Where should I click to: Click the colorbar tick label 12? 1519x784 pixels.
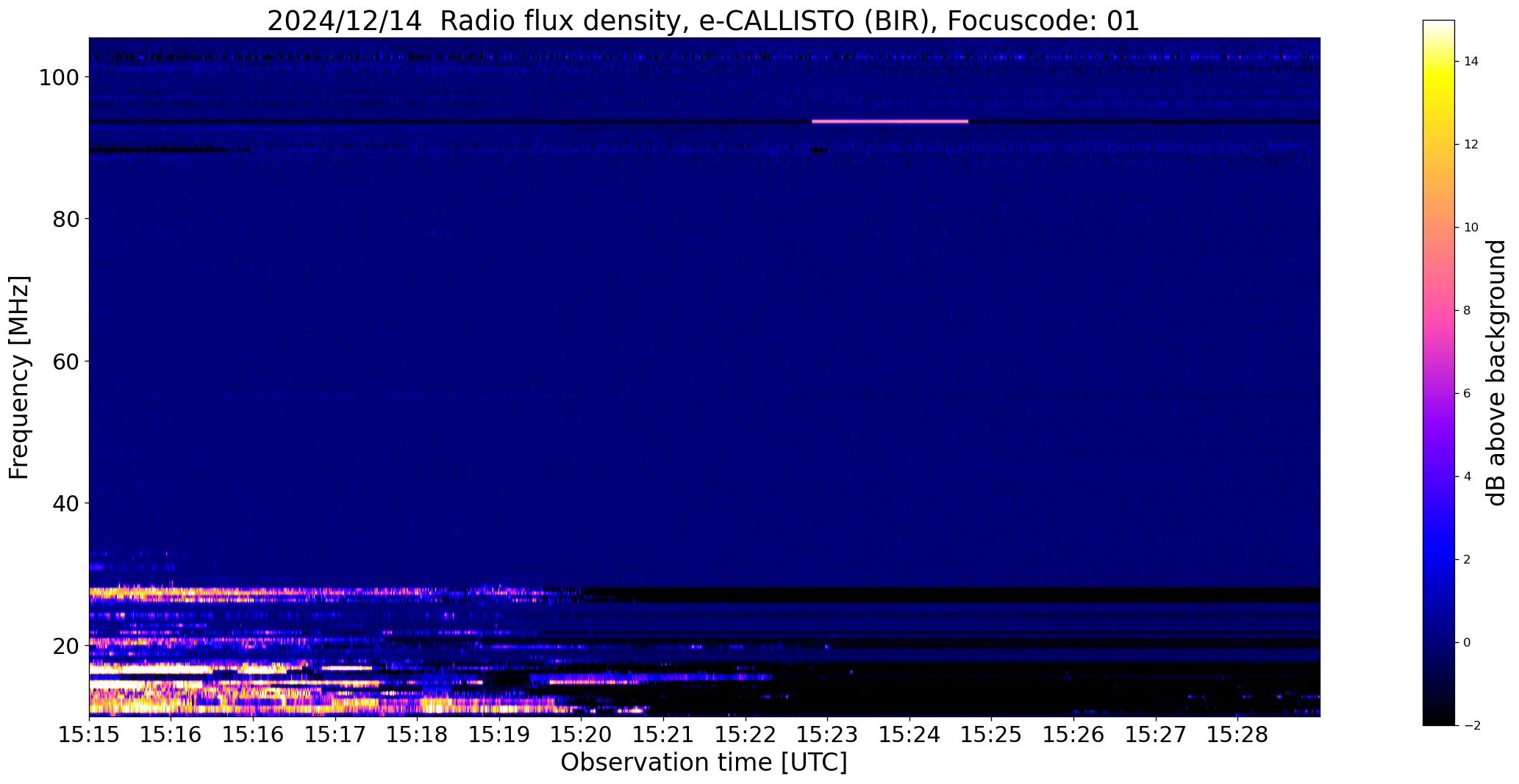point(1470,145)
